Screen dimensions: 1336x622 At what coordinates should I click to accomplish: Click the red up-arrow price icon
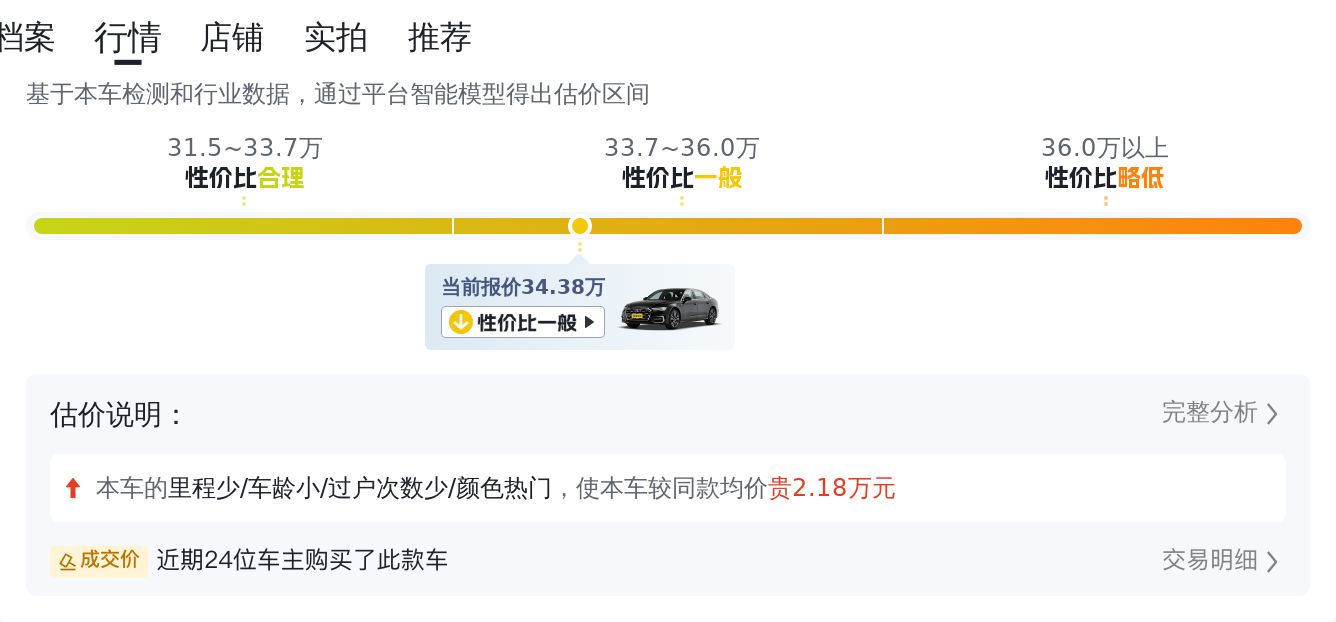click(72, 488)
